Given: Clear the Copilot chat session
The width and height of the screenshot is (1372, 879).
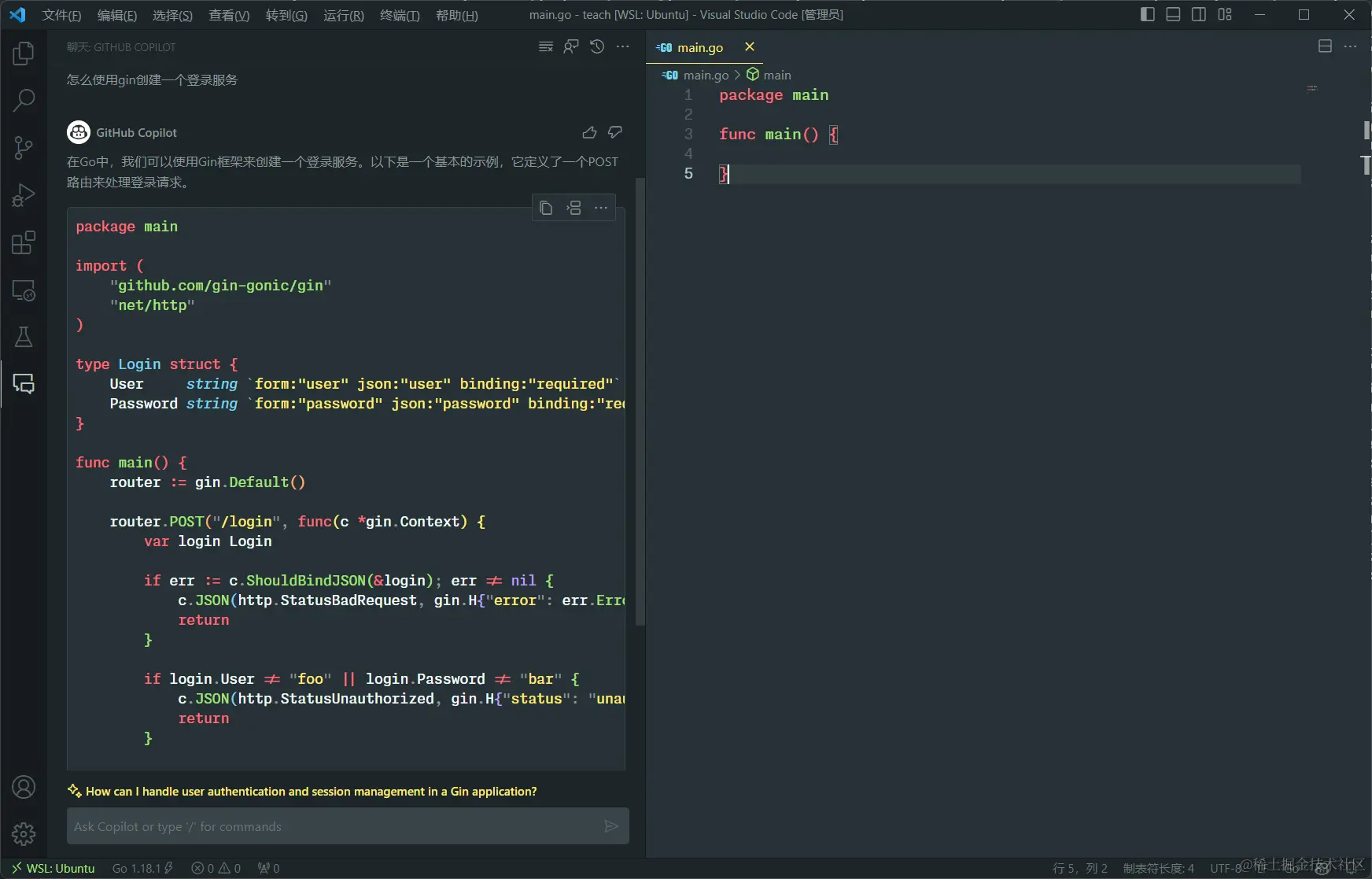Looking at the screenshot, I should pos(546,47).
